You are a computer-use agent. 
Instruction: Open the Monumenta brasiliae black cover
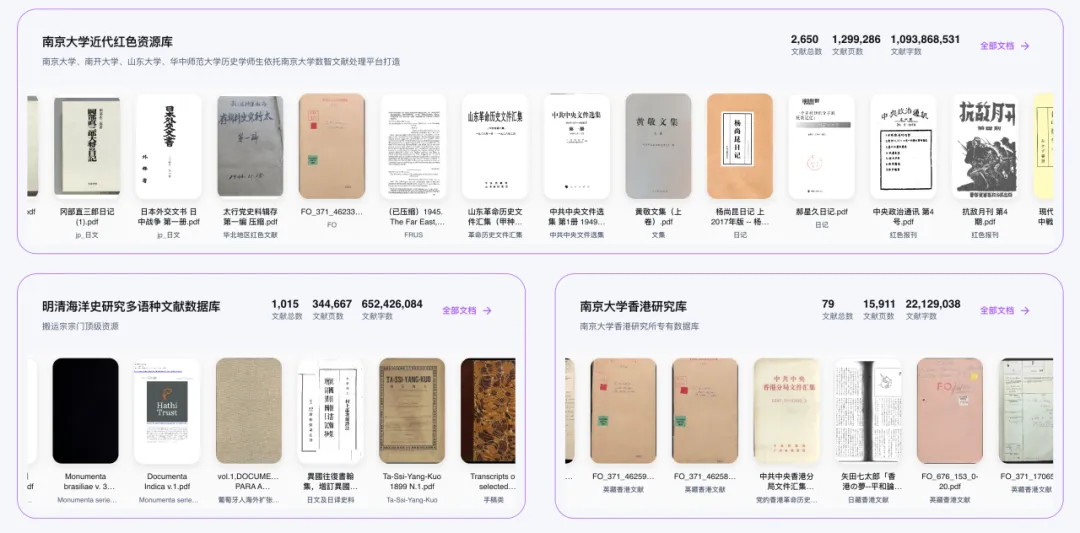coord(85,411)
